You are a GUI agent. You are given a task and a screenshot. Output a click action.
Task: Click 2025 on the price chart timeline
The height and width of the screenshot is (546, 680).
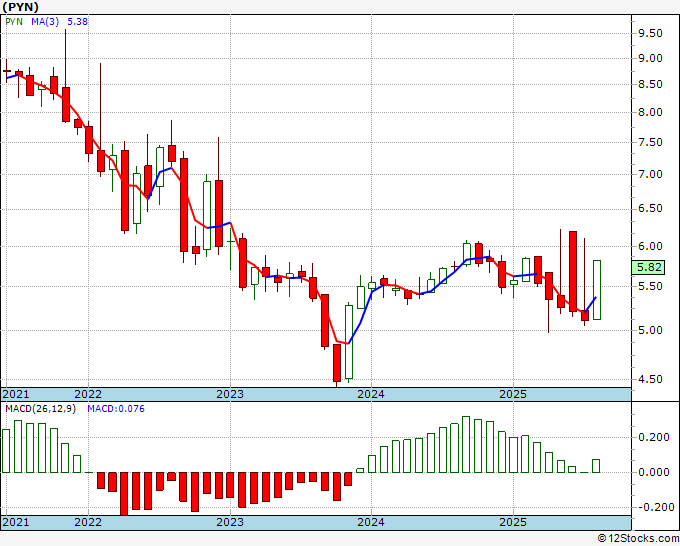[513, 394]
